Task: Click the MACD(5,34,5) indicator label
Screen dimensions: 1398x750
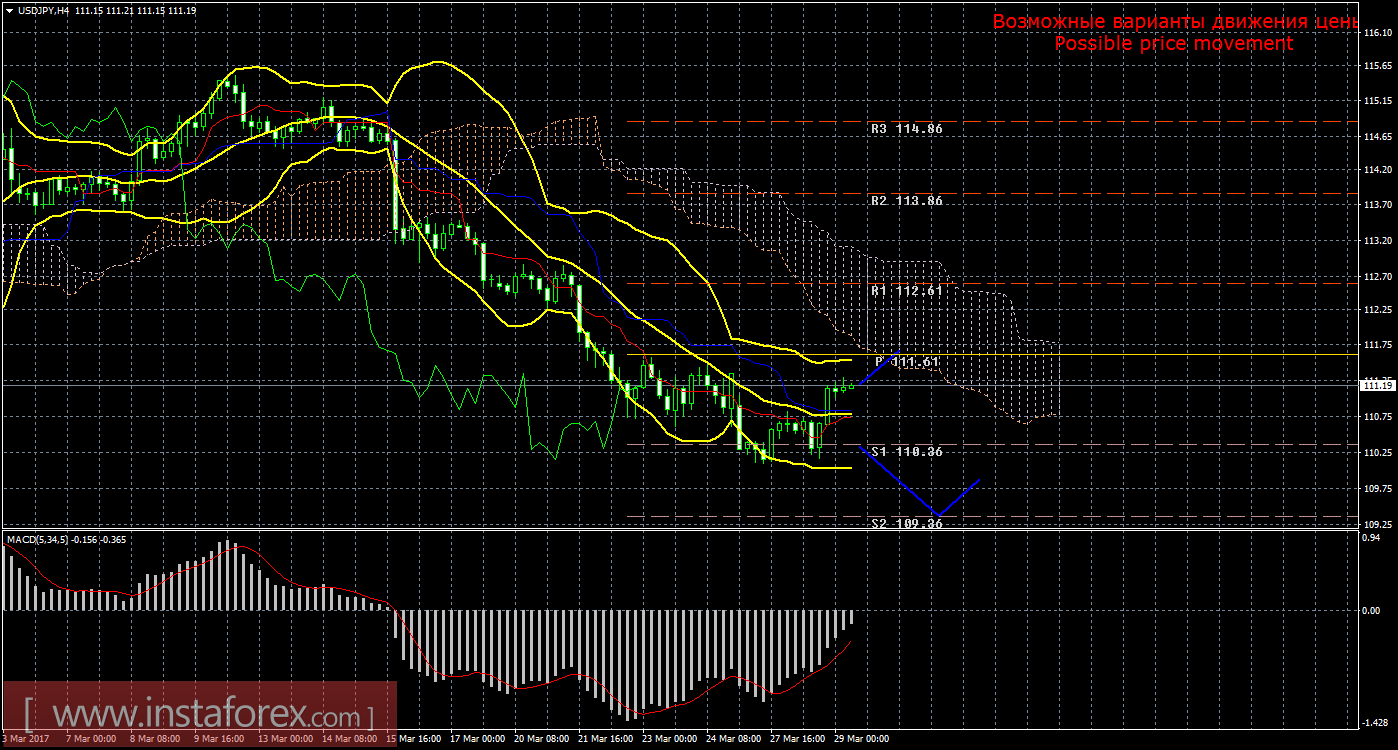Action: coord(38,540)
